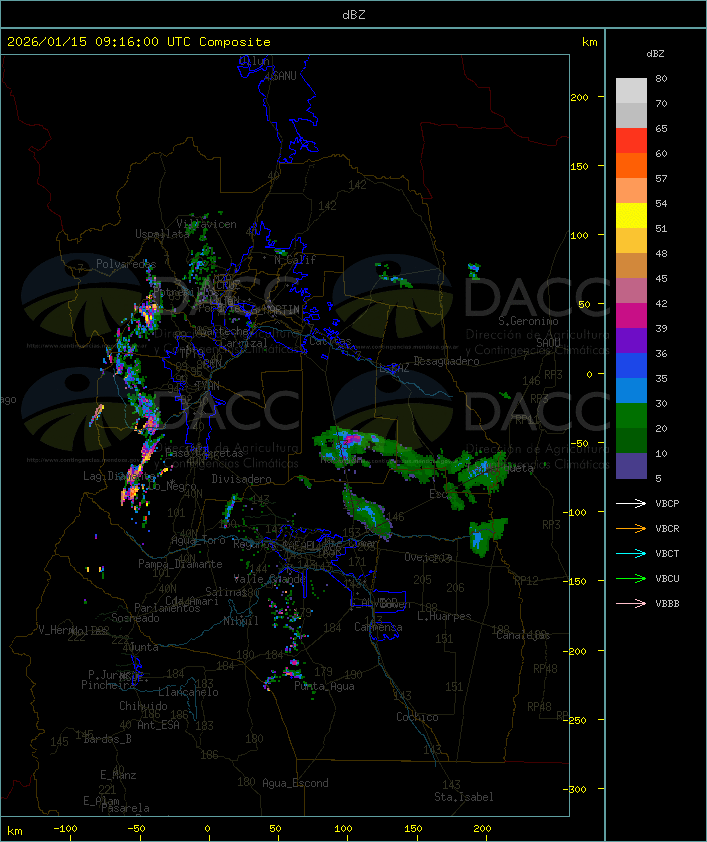Click the dBZ heading above the legend

[655, 54]
